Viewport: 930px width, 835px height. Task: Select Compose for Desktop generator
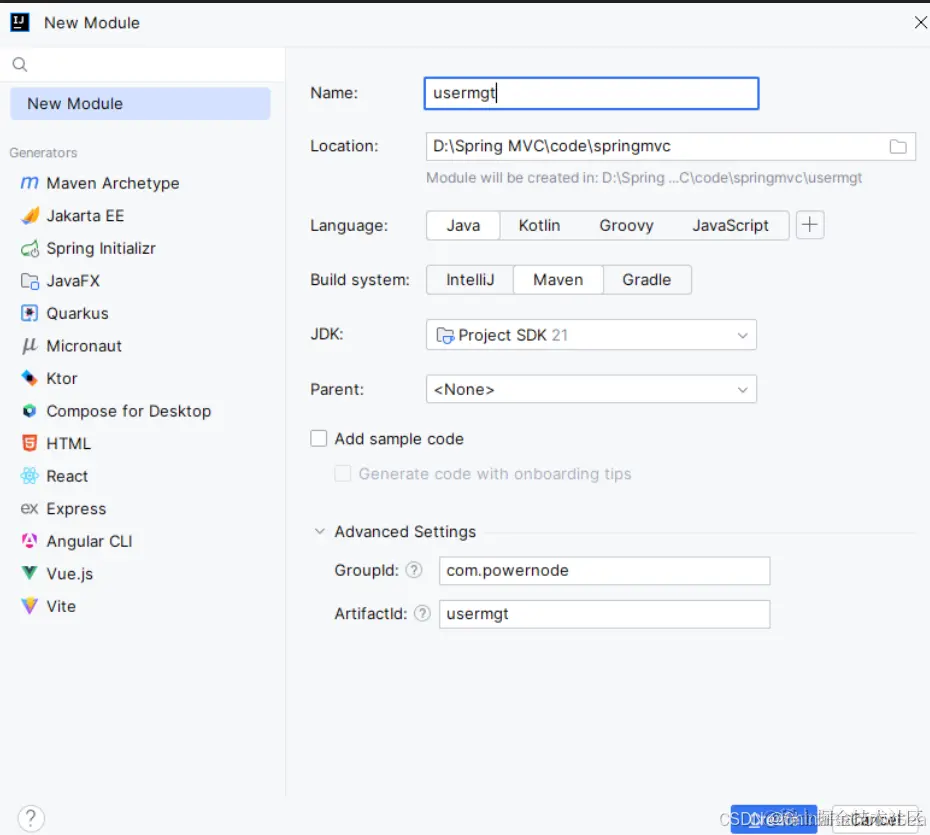[116, 411]
